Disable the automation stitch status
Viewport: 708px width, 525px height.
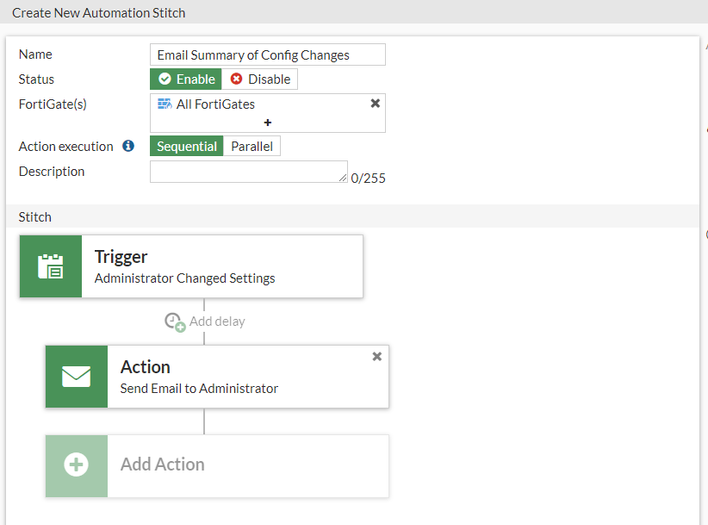pos(260,79)
